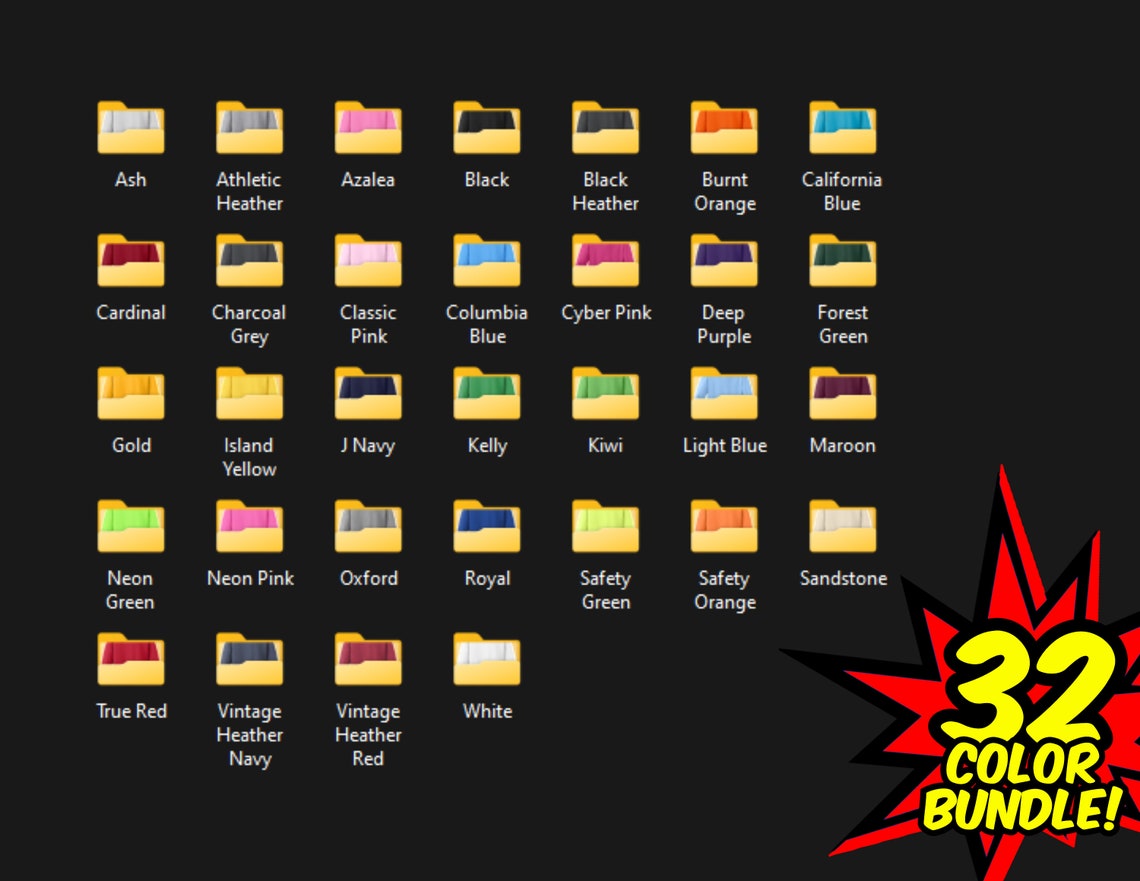Select the Burnt Orange folder

point(724,128)
